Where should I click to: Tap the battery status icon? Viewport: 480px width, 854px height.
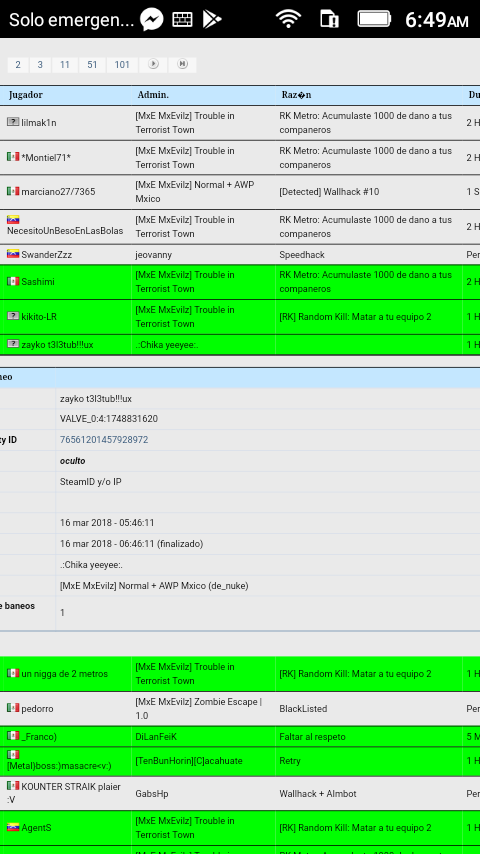[374, 19]
